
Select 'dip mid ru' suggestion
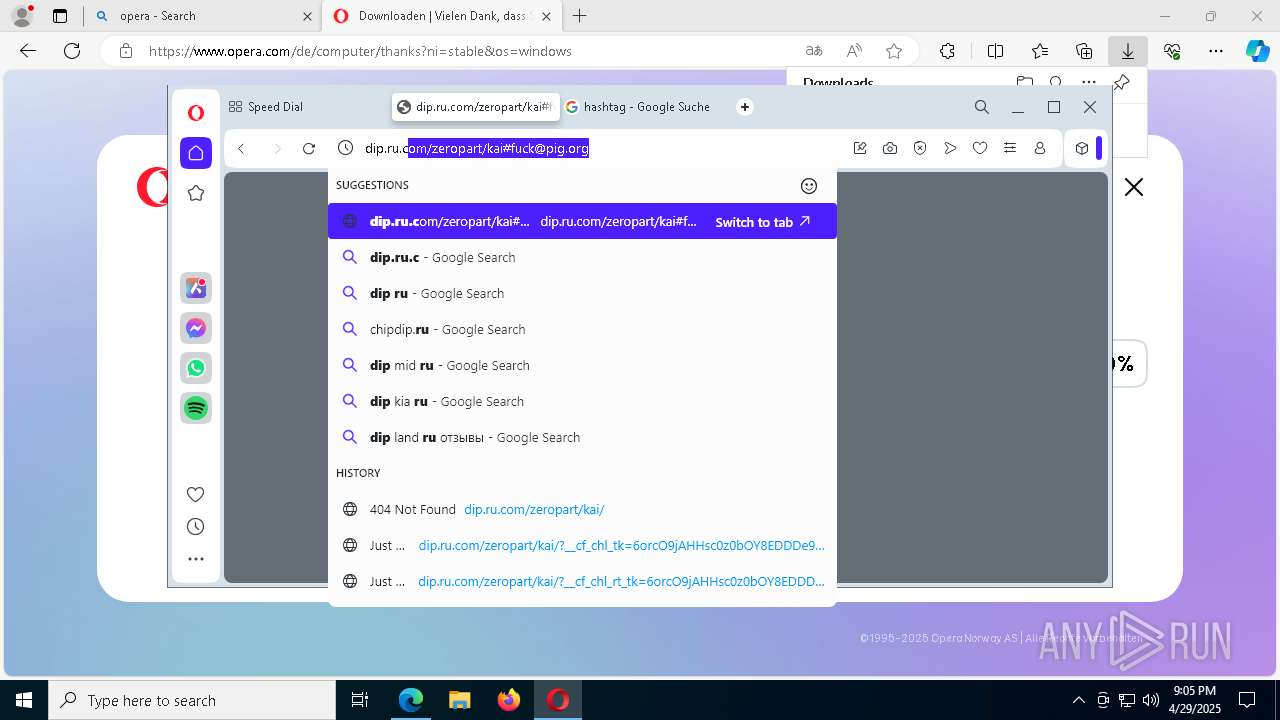click(x=582, y=365)
